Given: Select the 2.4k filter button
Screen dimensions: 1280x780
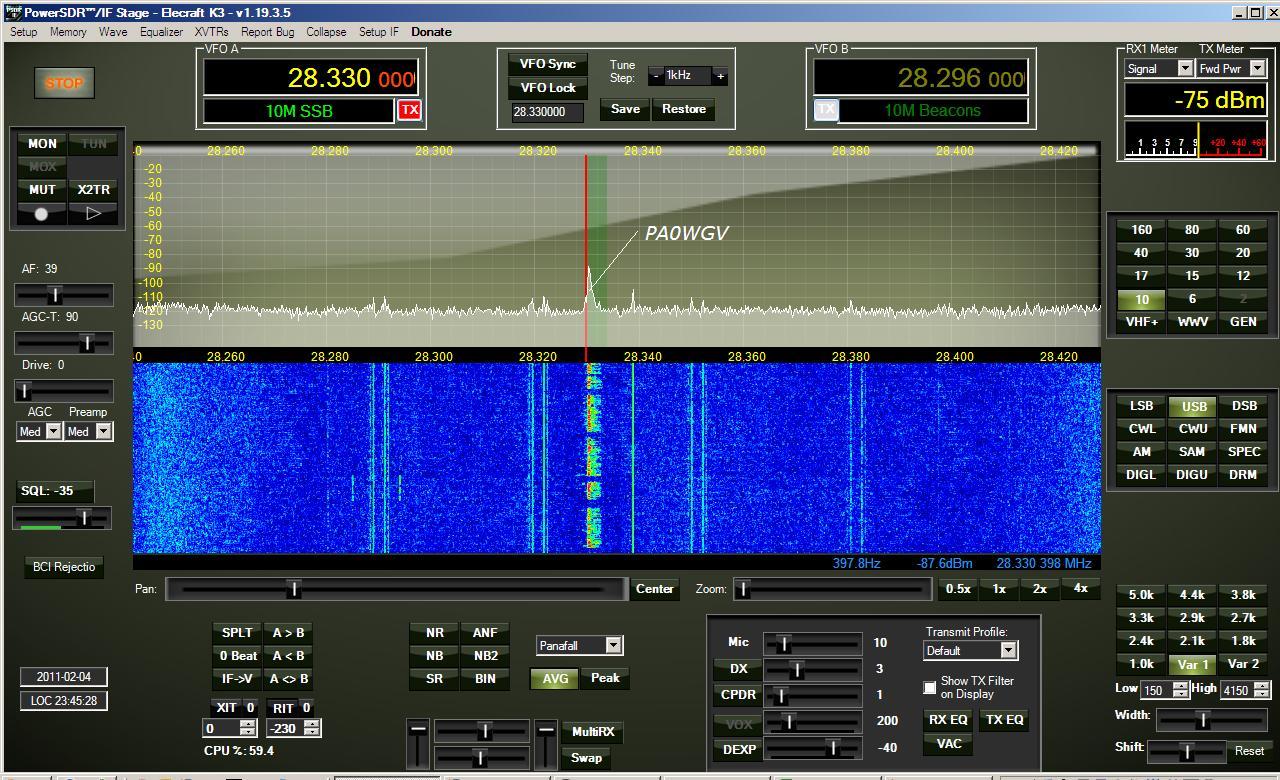Looking at the screenshot, I should click(1141, 641).
